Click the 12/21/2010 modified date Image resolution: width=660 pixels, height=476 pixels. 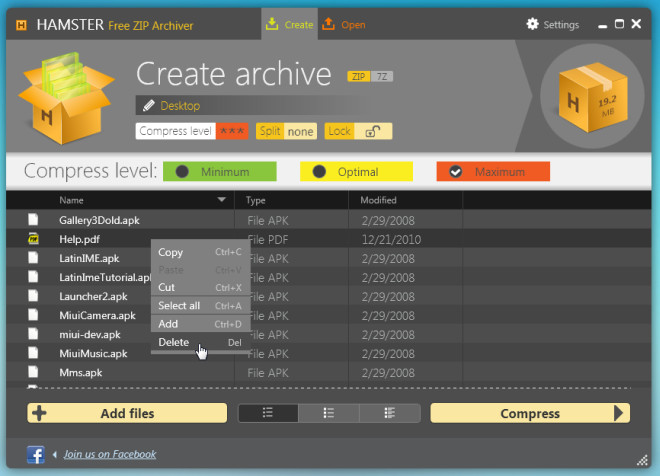pyautogui.click(x=391, y=239)
